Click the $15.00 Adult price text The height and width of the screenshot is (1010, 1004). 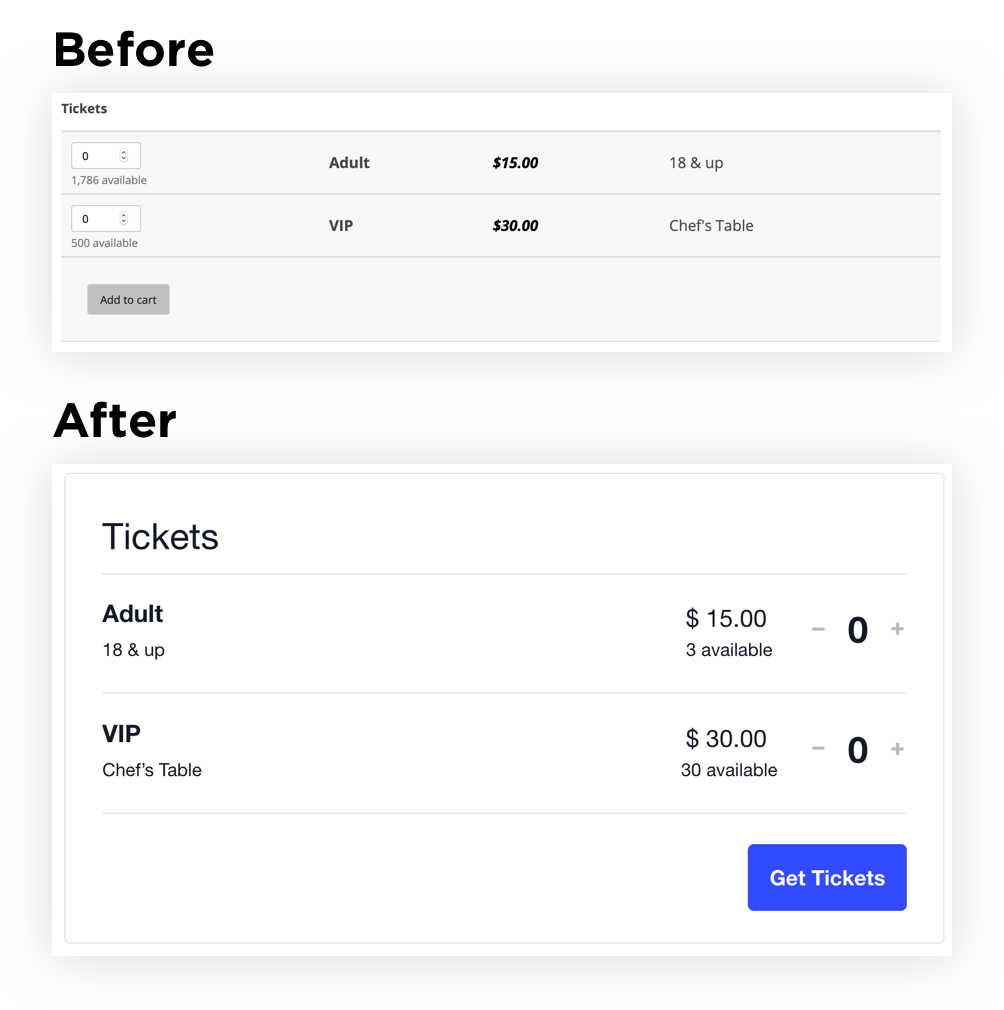pyautogui.click(x=516, y=162)
